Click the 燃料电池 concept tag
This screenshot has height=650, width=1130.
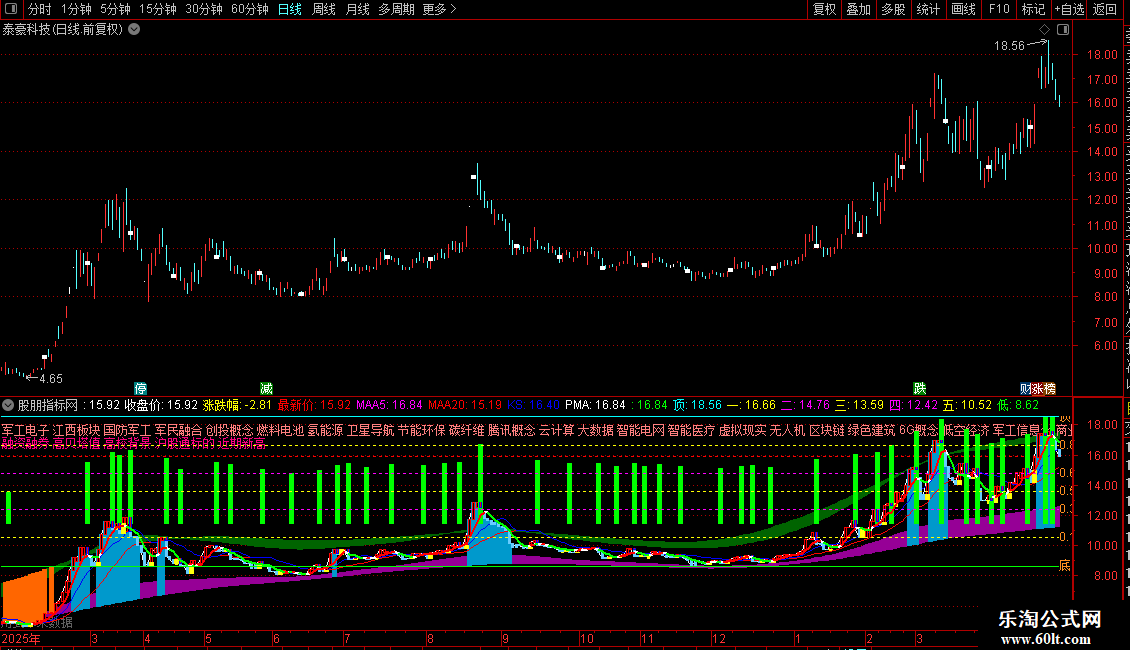pyautogui.click(x=280, y=430)
